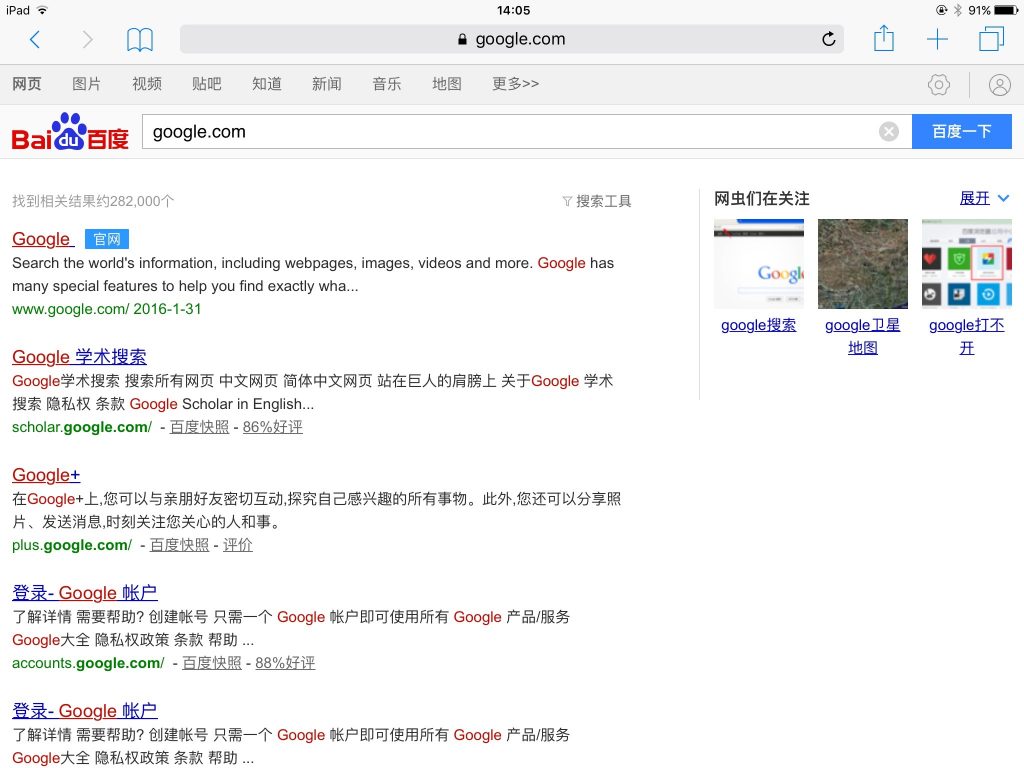Open the 地图 tab

[x=447, y=84]
